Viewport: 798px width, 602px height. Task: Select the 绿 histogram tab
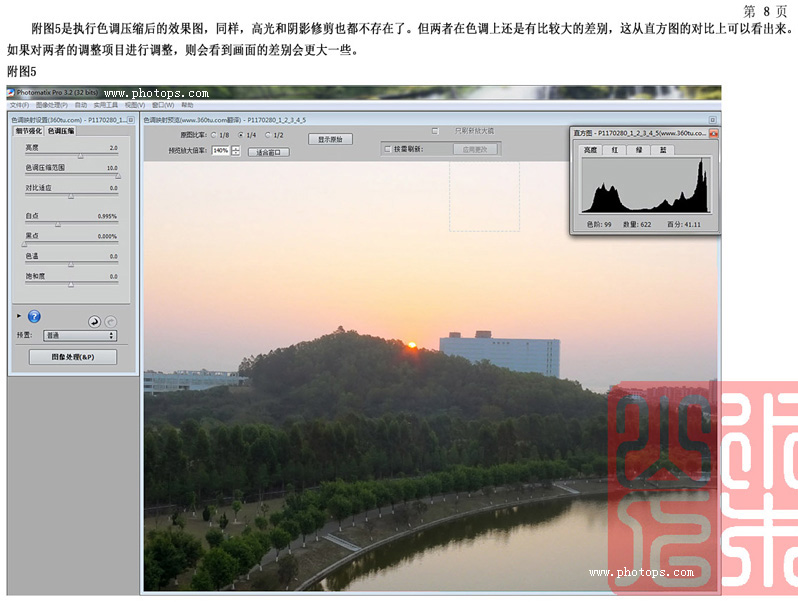(639, 150)
